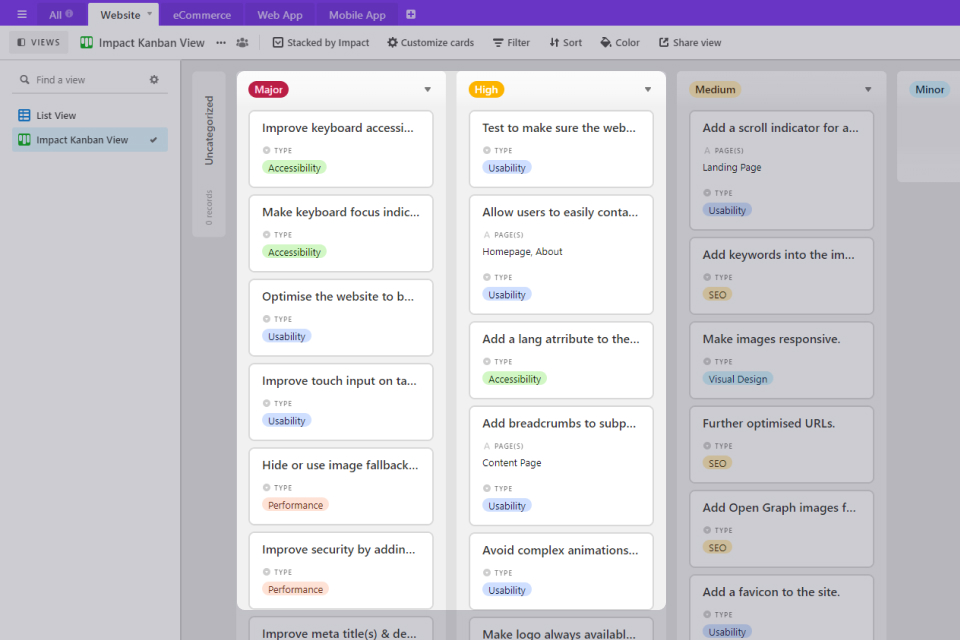The width and height of the screenshot is (960, 640).
Task: Open List View in sidebar
Action: [89, 115]
